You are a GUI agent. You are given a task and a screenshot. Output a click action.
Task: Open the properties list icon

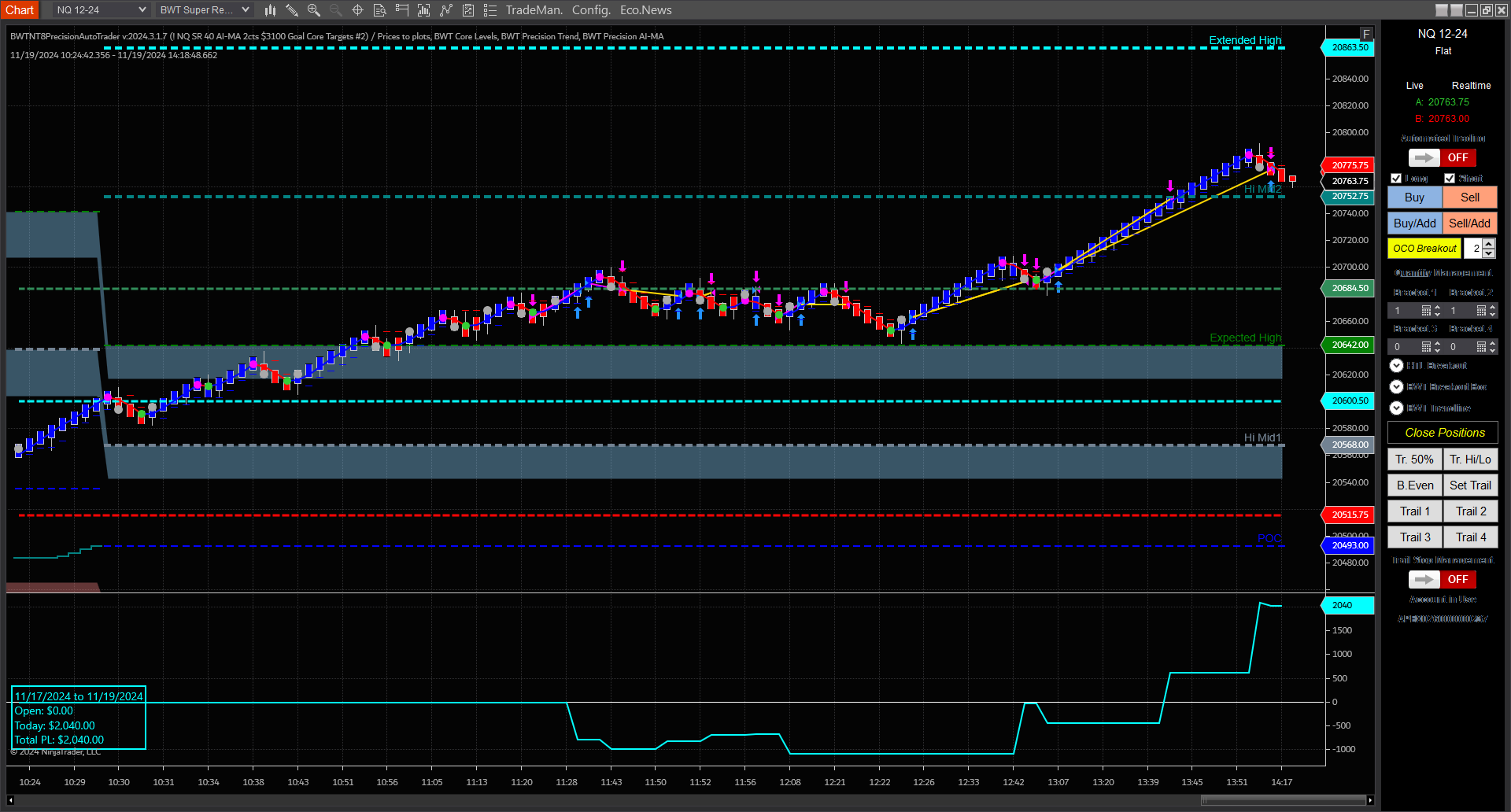490,10
